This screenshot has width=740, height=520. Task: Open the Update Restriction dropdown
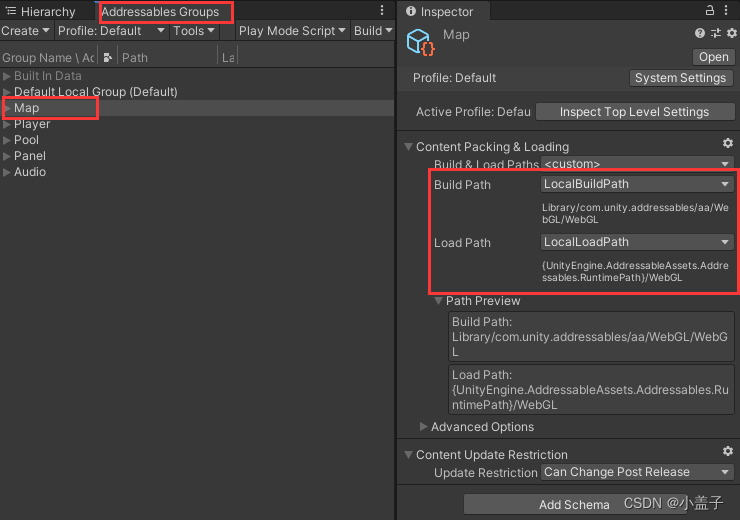[637, 472]
